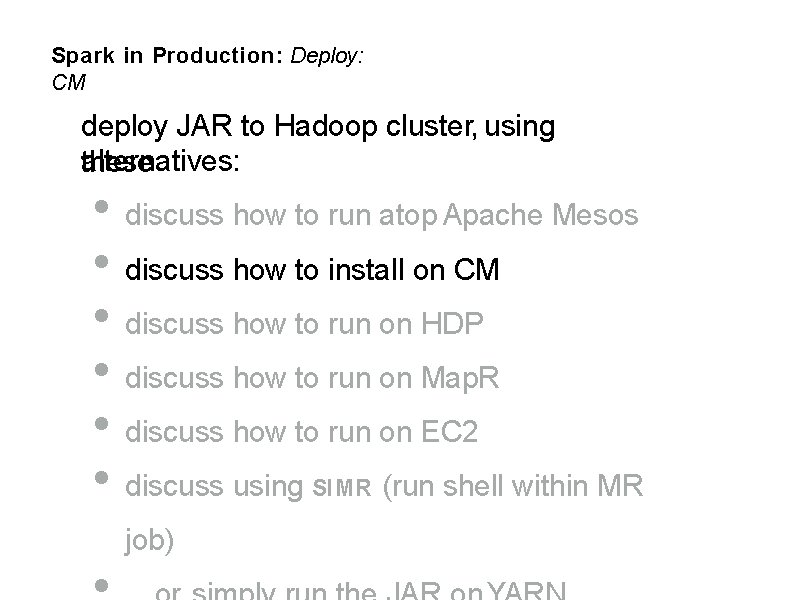Screen dimensions: 800x600
Task: Click the overlapping 'alternatives:' text line
Action: [160, 162]
